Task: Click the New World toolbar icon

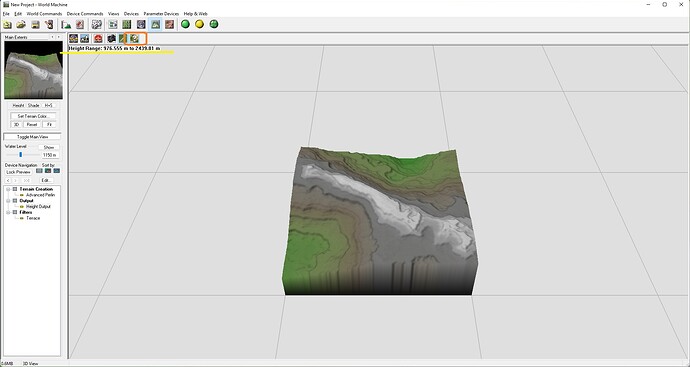Action: click(7, 25)
